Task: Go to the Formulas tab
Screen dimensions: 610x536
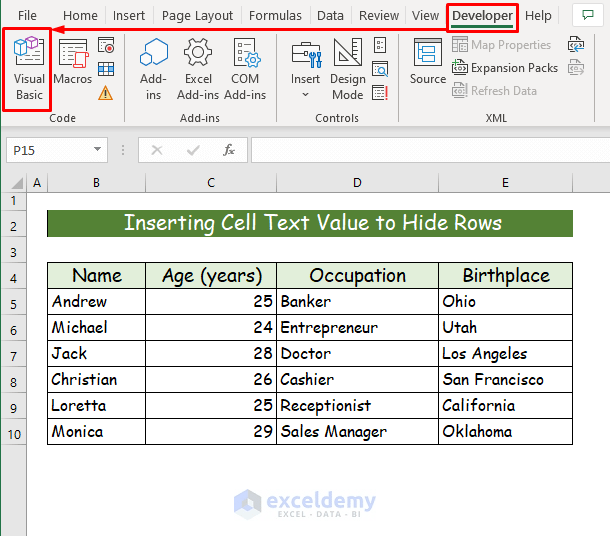Action: coord(275,16)
